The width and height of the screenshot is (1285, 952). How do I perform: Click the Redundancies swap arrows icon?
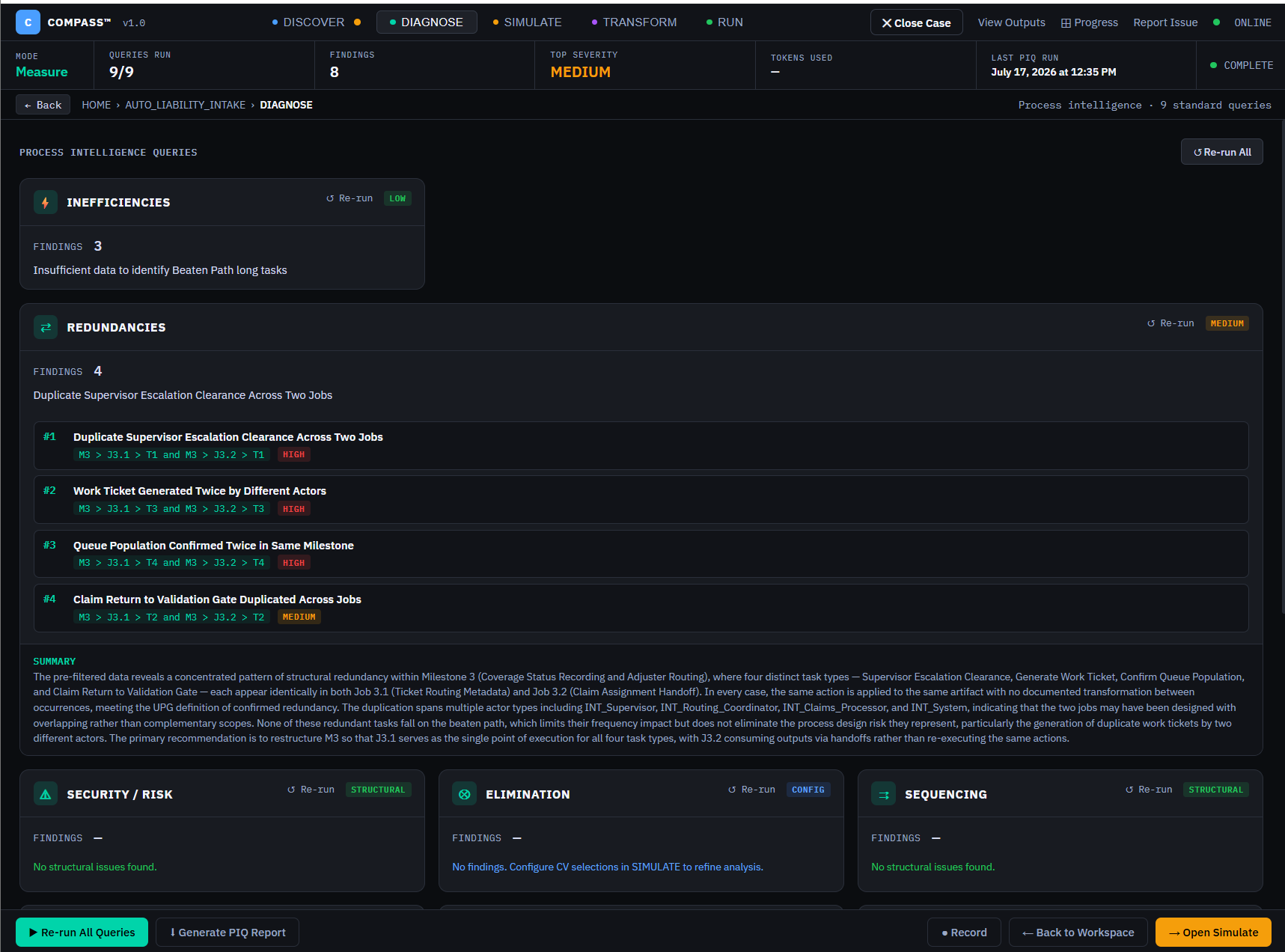coord(46,327)
